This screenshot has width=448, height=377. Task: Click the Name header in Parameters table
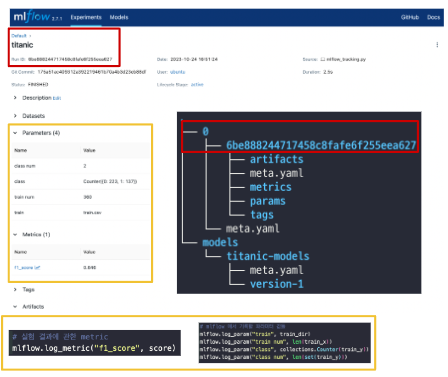[20, 151]
